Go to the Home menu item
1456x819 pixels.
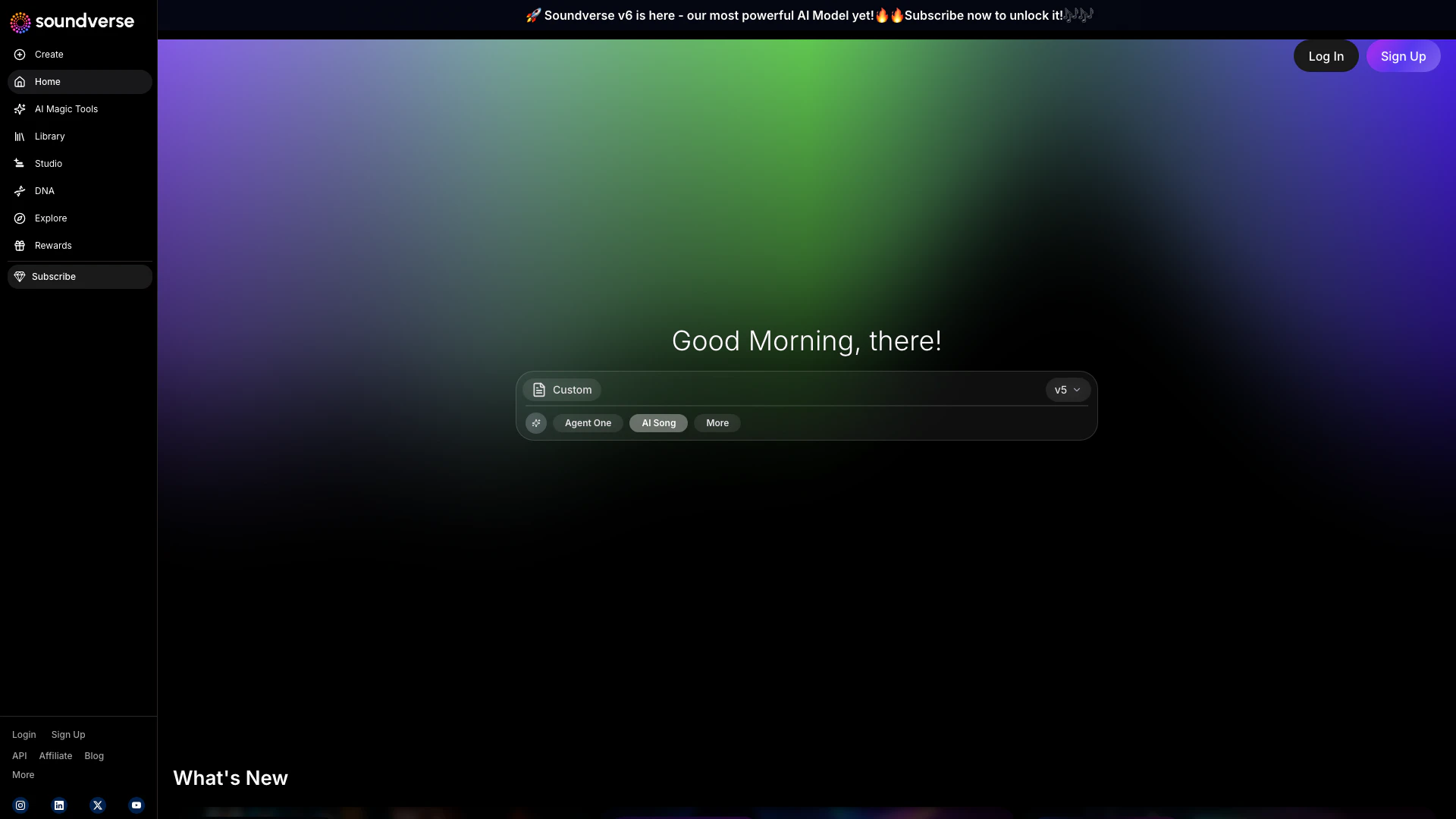80,82
